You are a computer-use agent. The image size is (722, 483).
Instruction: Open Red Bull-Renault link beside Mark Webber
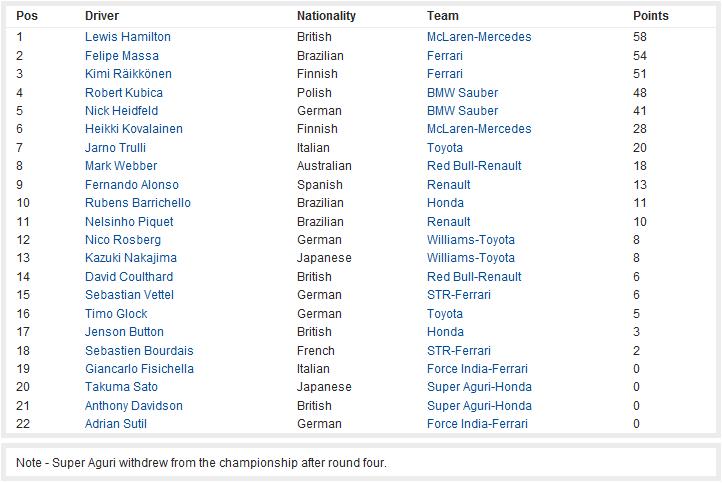(474, 166)
